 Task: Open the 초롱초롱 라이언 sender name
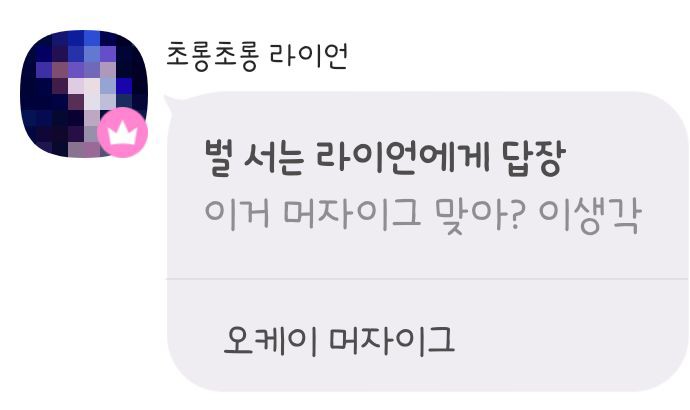click(257, 56)
